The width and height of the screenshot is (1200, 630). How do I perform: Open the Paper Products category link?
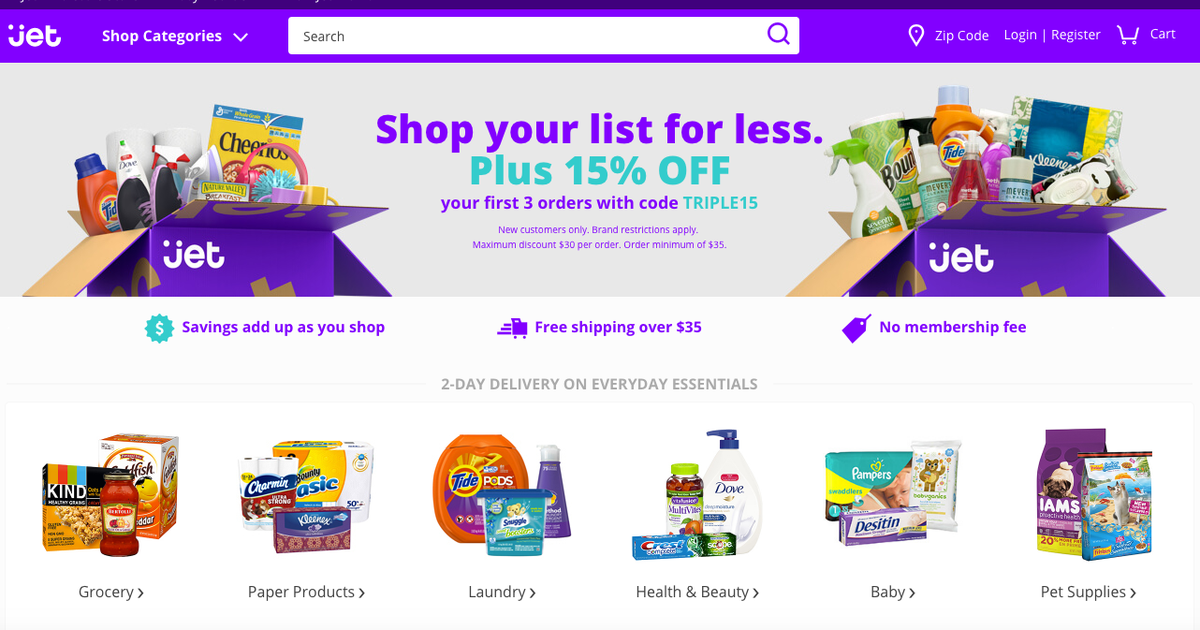306,592
